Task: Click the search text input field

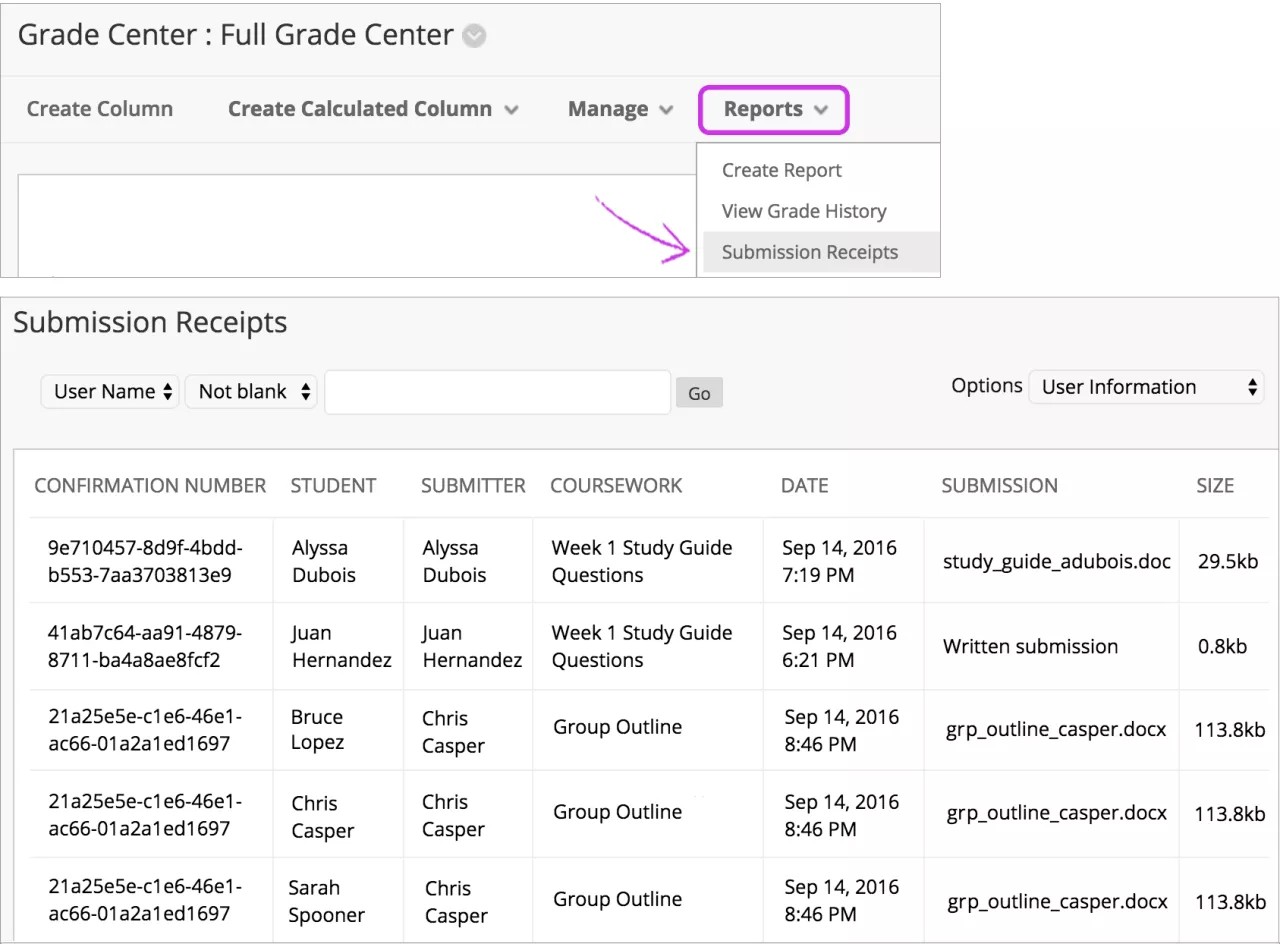Action: point(497,392)
